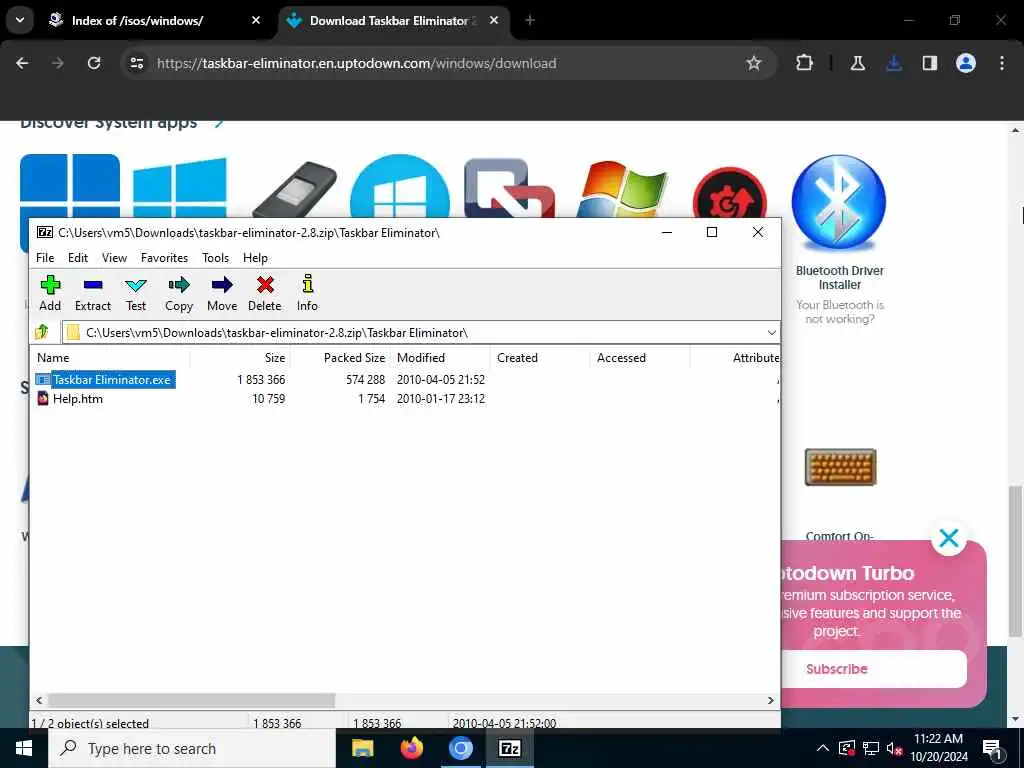The height and width of the screenshot is (768, 1024).
Task: Close the Index of /isos/windows/ tab
Action: pyautogui.click(x=256, y=20)
